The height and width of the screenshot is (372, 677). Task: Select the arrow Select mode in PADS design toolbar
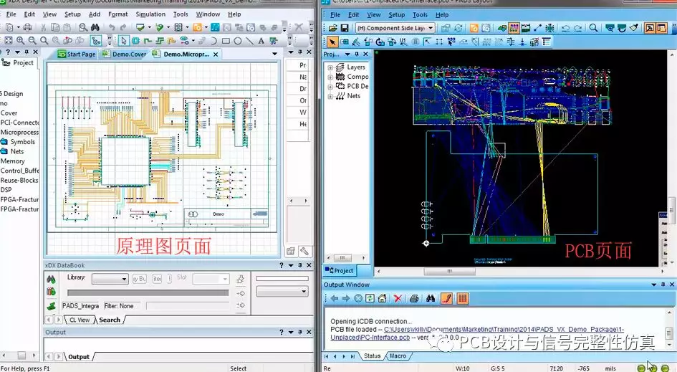332,42
